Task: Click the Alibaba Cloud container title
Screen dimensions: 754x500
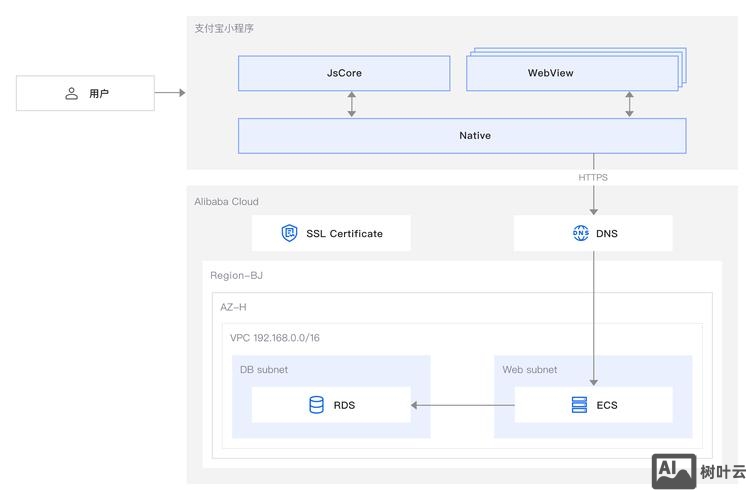Action: tap(226, 201)
